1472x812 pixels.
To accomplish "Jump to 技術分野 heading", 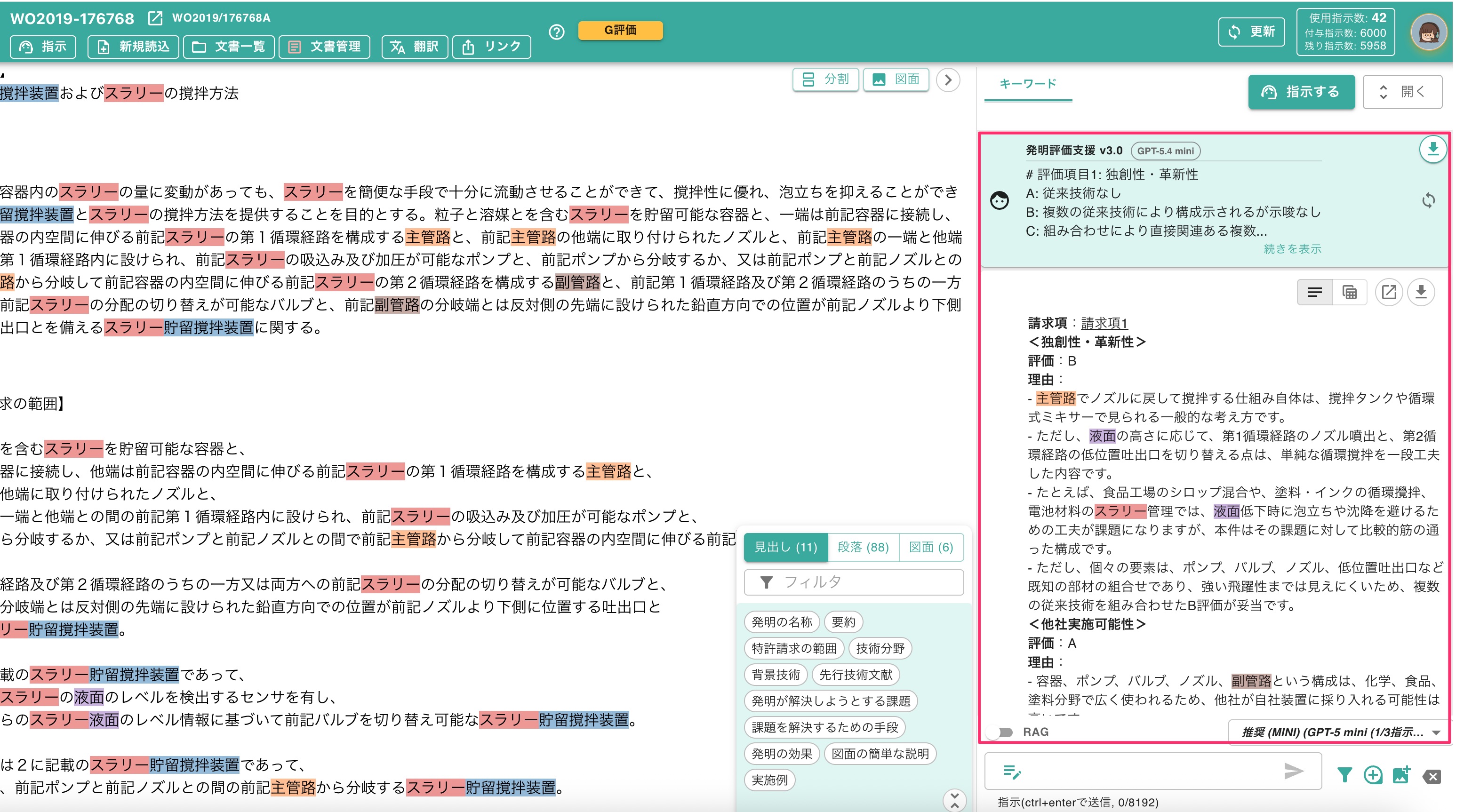I will point(880,649).
